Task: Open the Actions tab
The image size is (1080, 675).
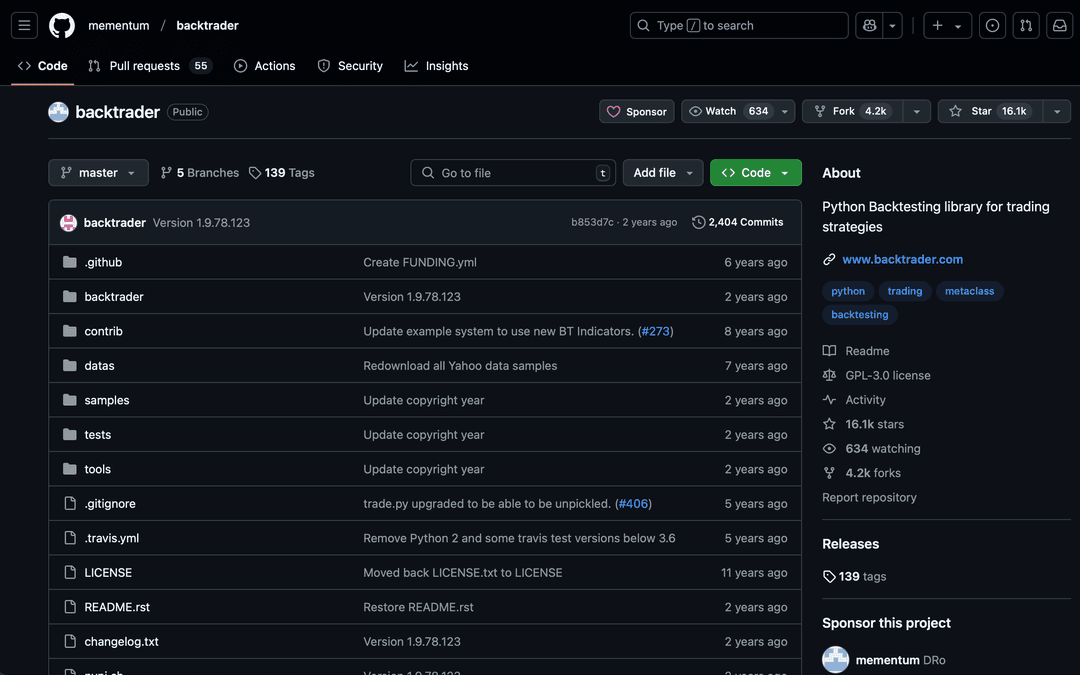Action: coord(264,66)
